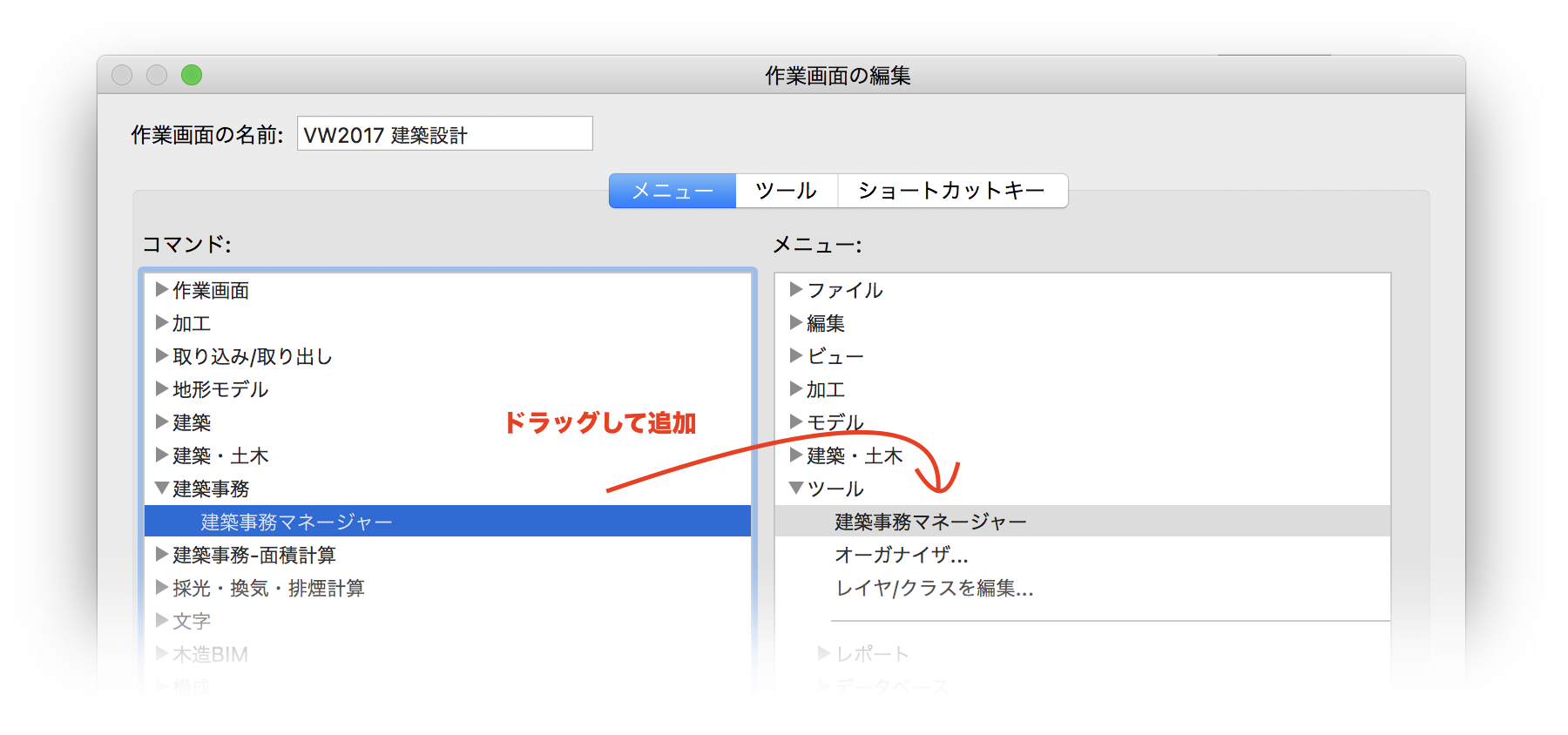Viewport: 1568px width, 735px height.
Task: Expand 建築 arrow in the command list
Action: (x=161, y=421)
